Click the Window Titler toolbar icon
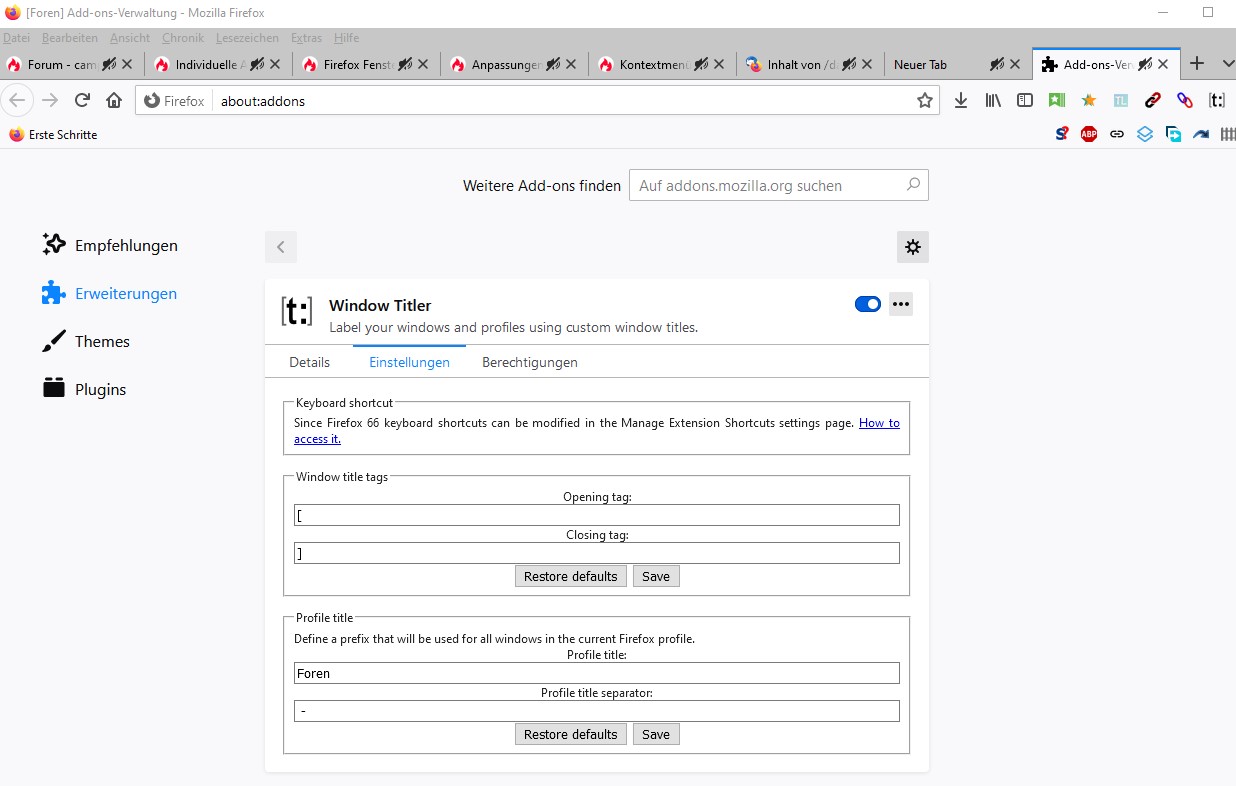Image resolution: width=1236 pixels, height=786 pixels. coord(1217,100)
